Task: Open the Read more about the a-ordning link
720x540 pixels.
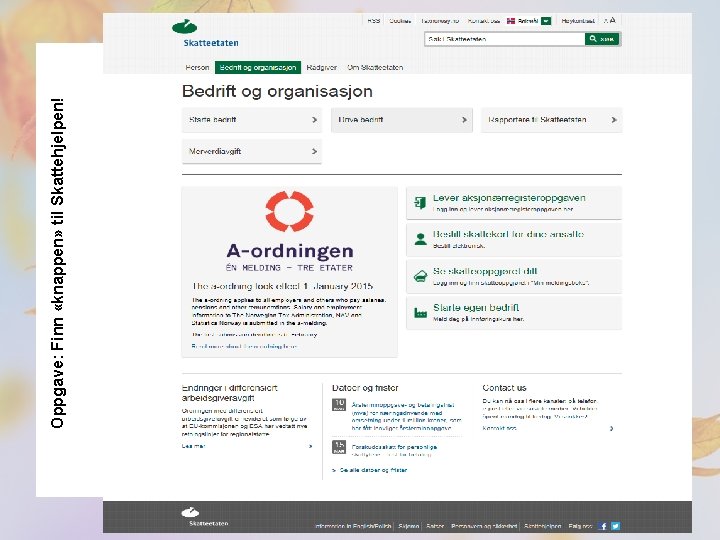Action: 244,346
